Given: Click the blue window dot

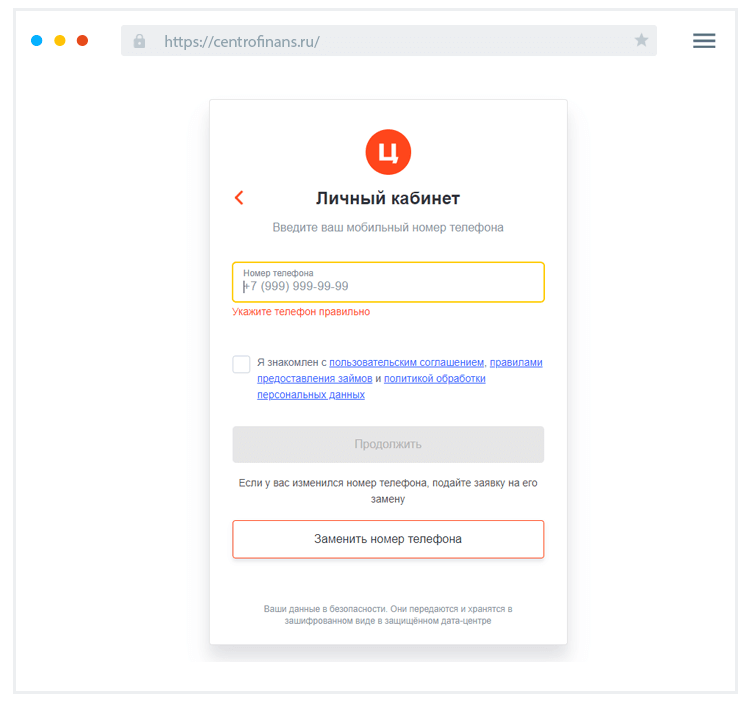Looking at the screenshot, I should click(x=37, y=41).
